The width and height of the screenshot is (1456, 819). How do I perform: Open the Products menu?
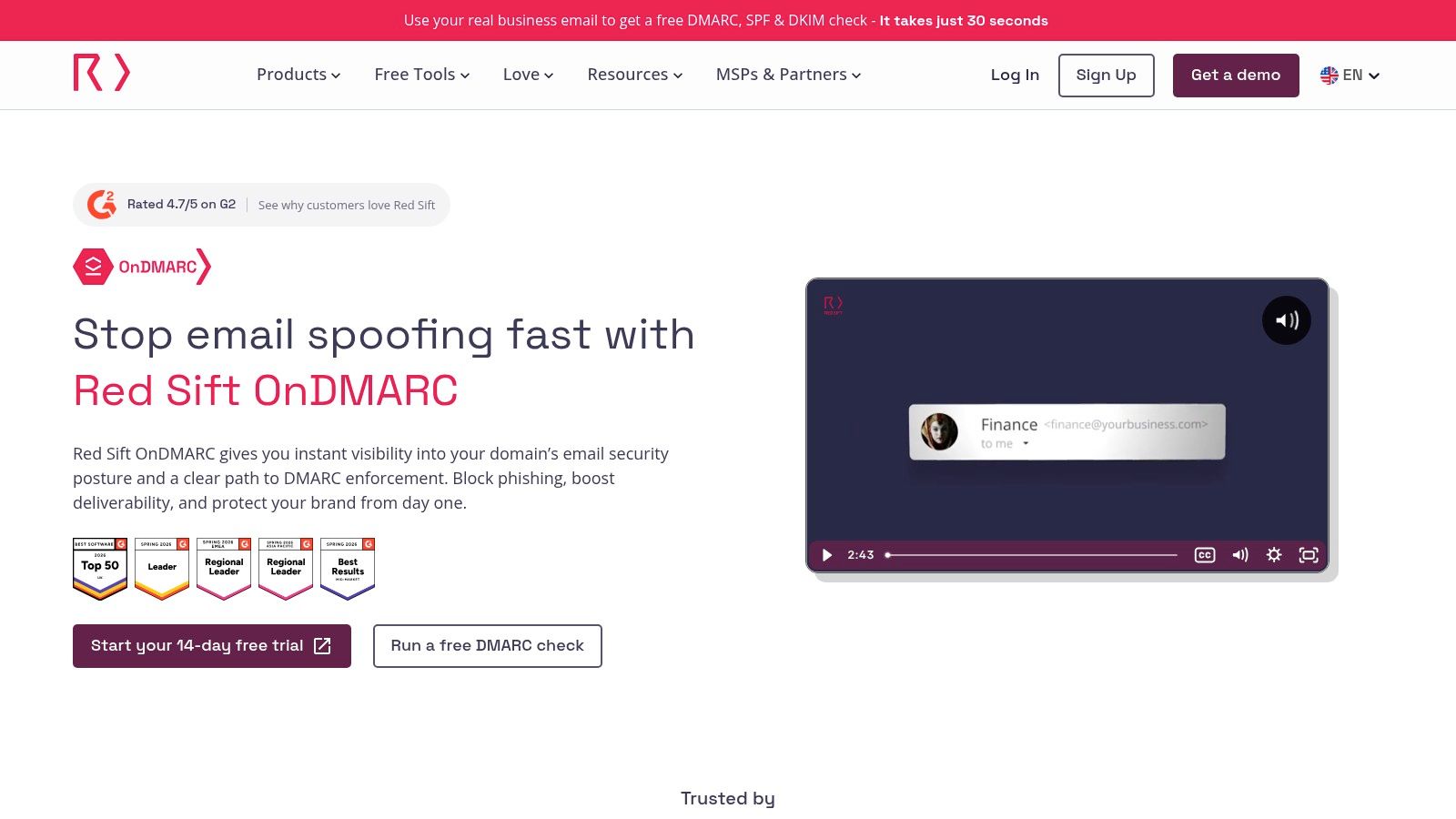click(x=298, y=75)
